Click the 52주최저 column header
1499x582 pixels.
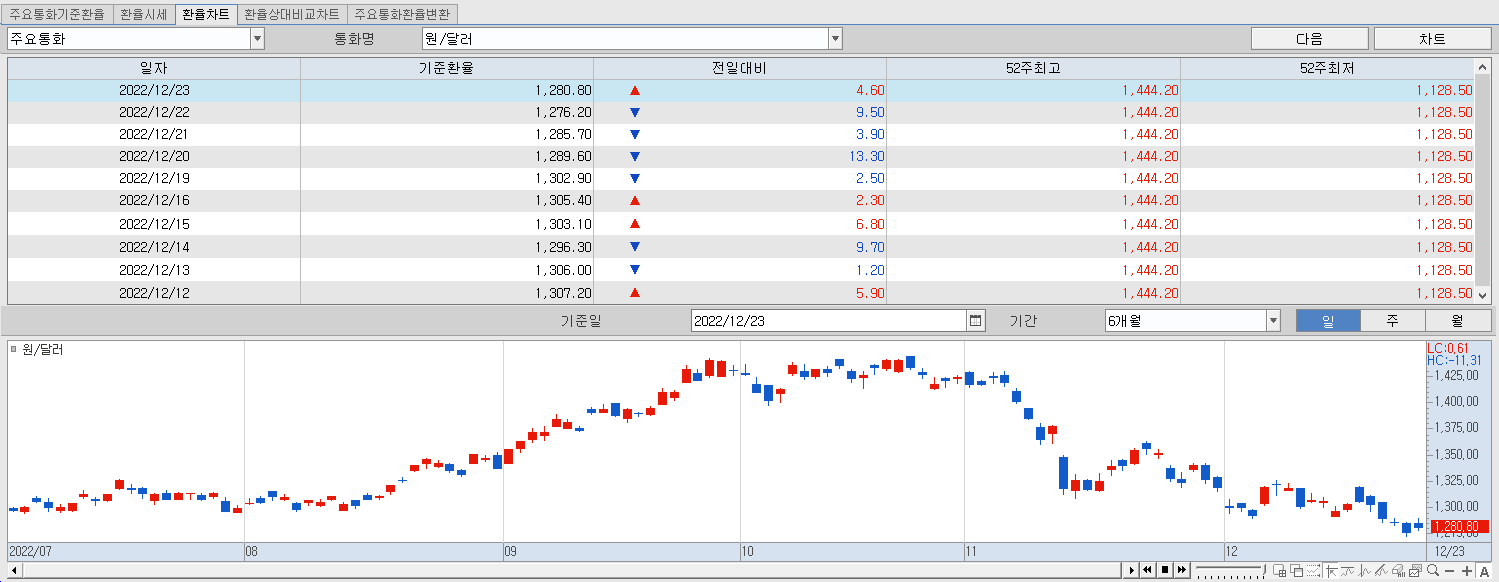[x=1328, y=69]
